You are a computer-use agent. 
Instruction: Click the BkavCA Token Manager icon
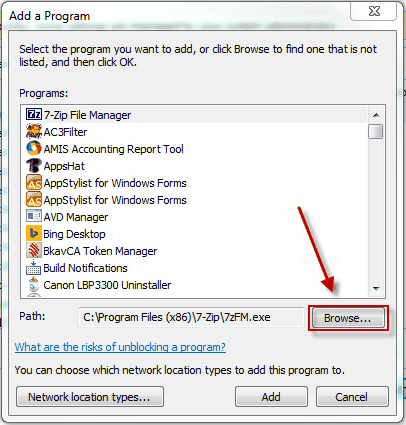(34, 251)
